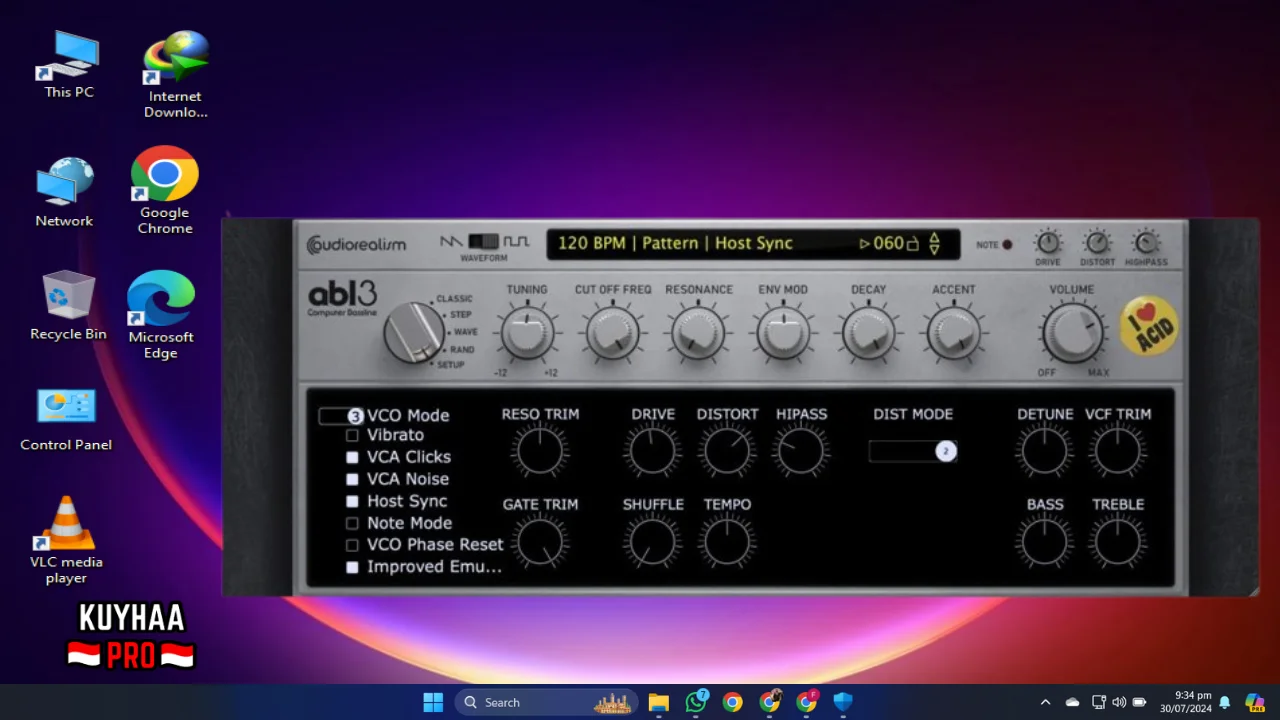The width and height of the screenshot is (1280, 720).
Task: Click the small HIGHPASS knob at top right
Action: 1146,242
